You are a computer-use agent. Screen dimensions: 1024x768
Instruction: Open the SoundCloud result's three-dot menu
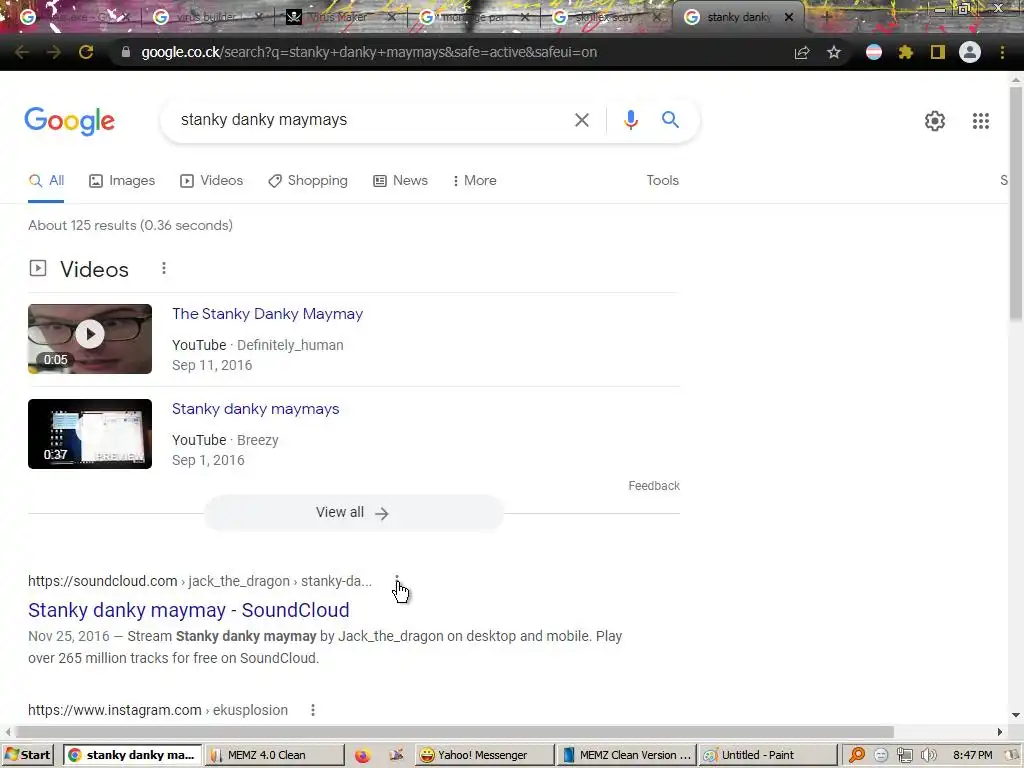[x=397, y=581]
